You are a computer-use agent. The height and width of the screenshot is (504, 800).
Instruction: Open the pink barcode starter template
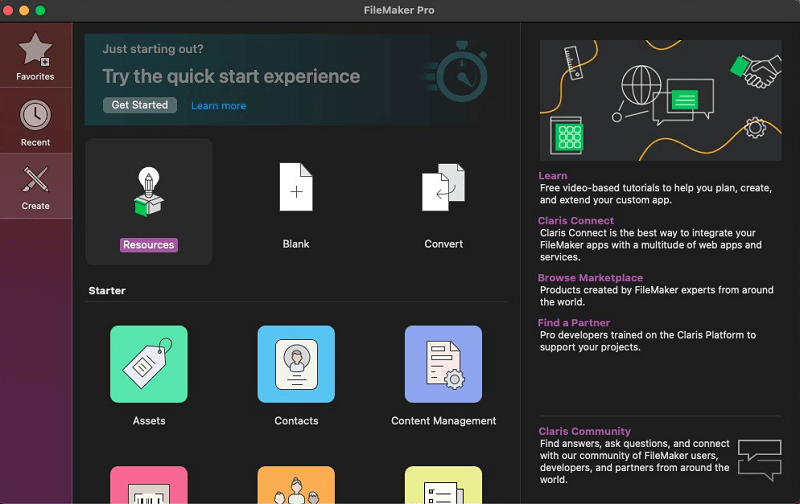[x=149, y=486]
